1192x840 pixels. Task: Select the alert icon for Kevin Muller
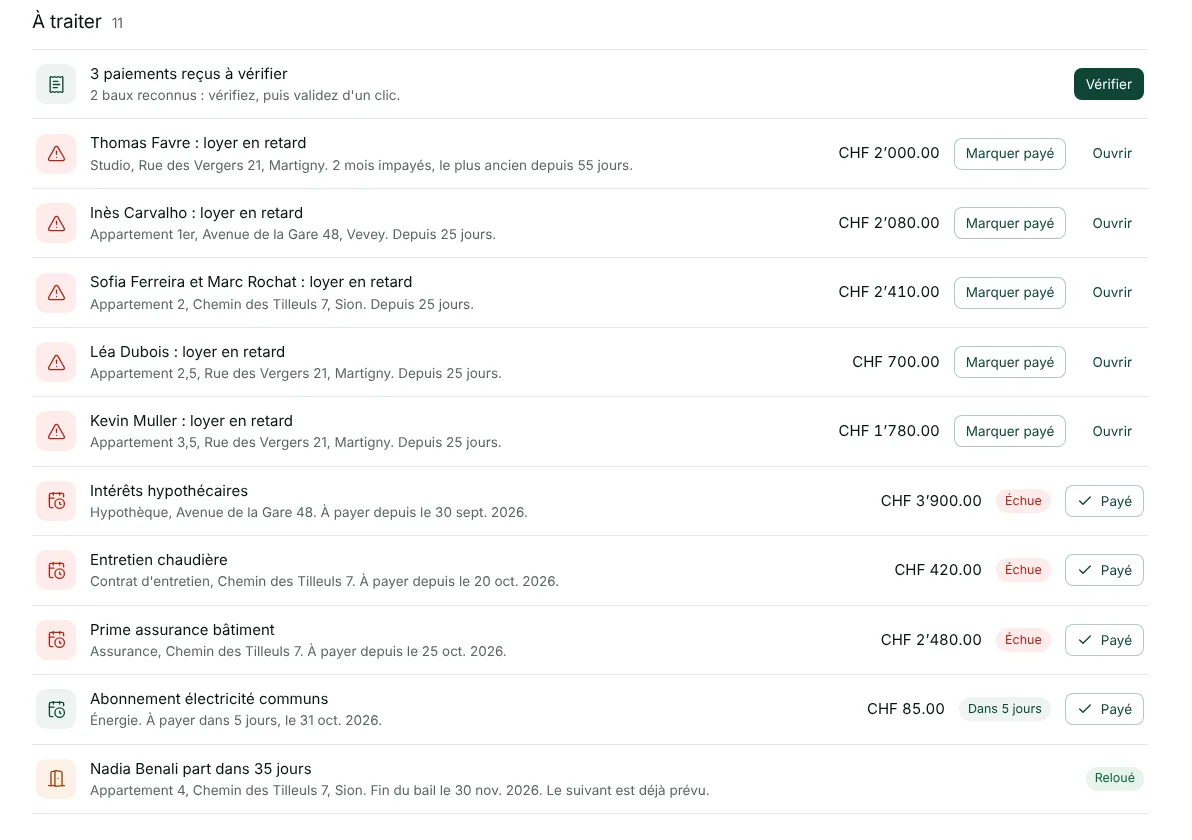(x=56, y=432)
